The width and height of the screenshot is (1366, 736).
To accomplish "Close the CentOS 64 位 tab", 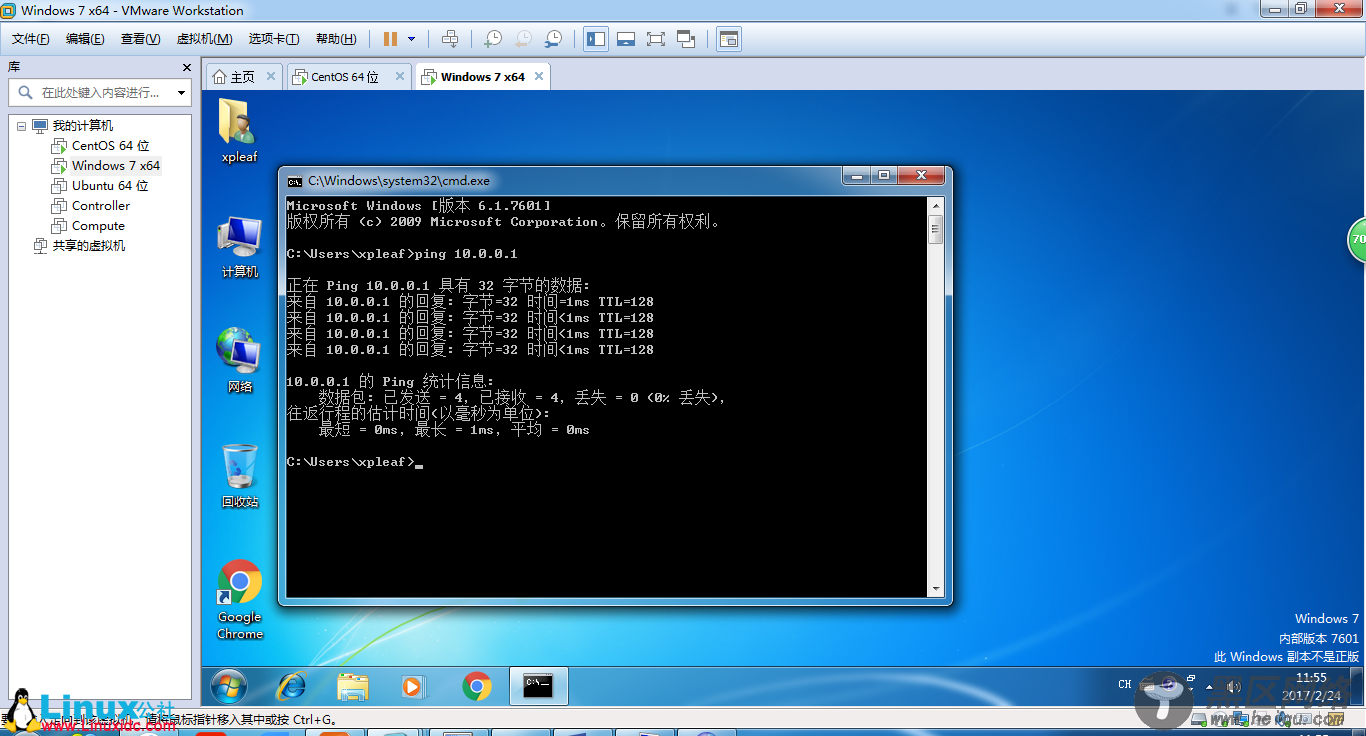I will click(400, 76).
